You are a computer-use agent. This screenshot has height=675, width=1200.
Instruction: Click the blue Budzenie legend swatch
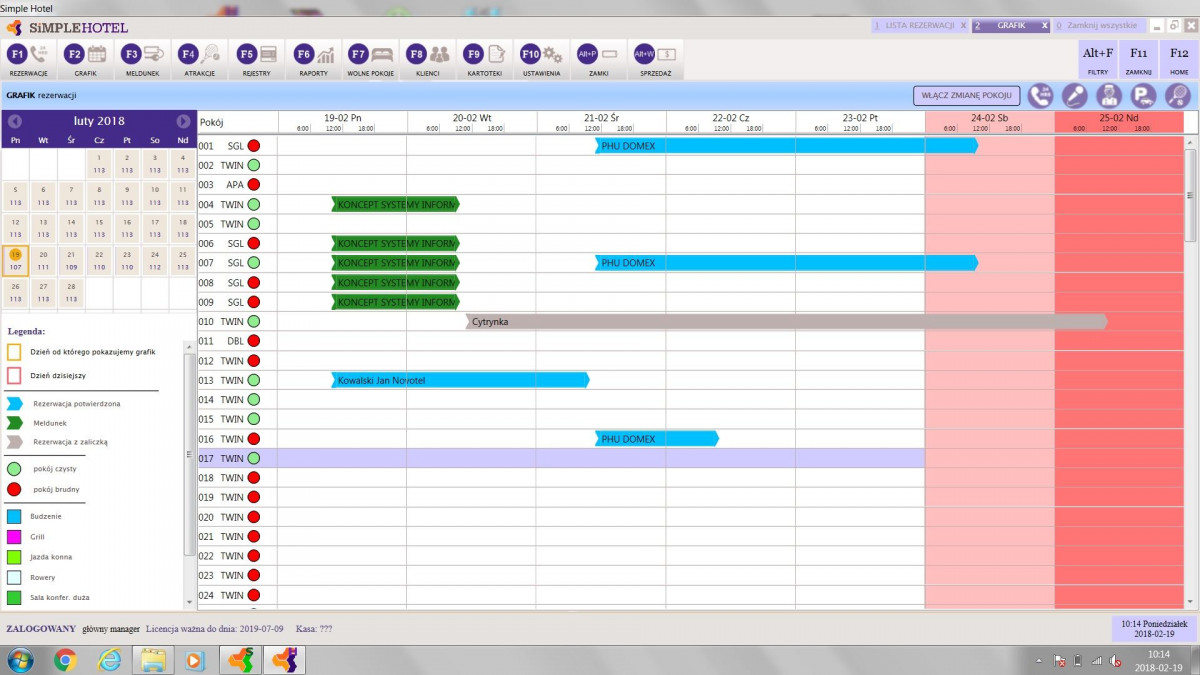[14, 517]
